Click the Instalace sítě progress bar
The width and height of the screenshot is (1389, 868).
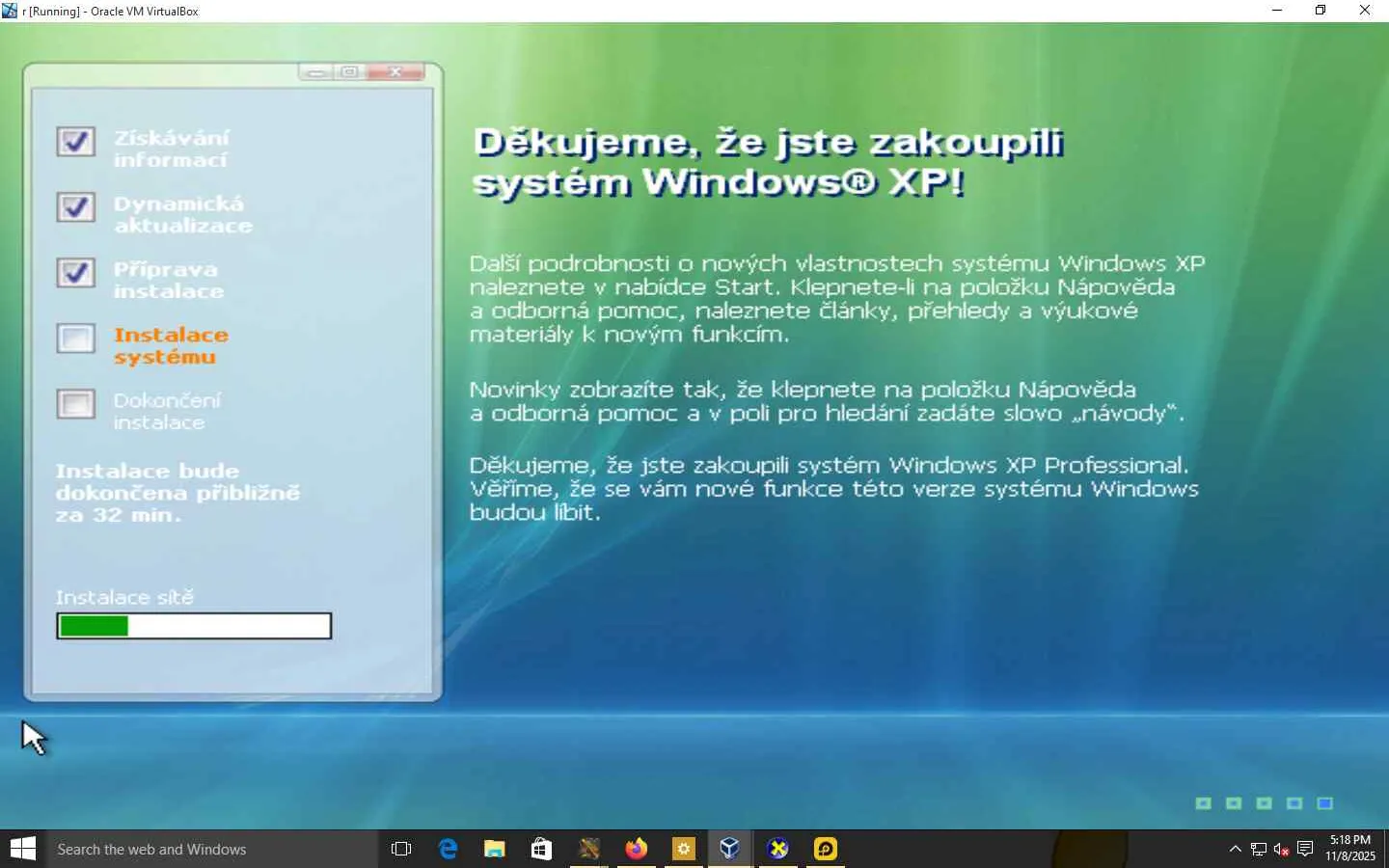tap(194, 626)
